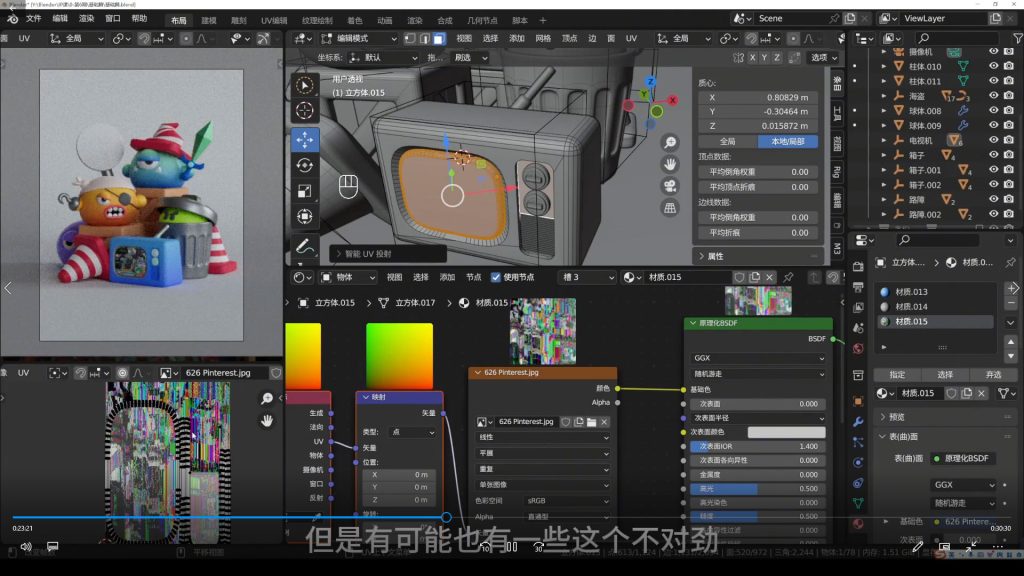Select the Move tool in viewport toolbar
Screen dimensions: 1024x576
(x=304, y=138)
